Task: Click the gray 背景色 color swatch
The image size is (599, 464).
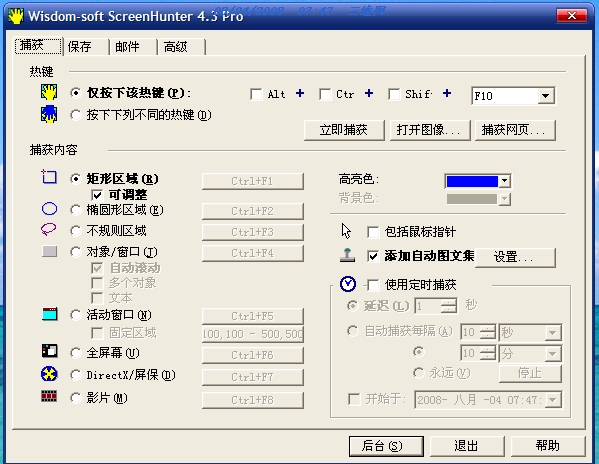Action: pyautogui.click(x=472, y=199)
